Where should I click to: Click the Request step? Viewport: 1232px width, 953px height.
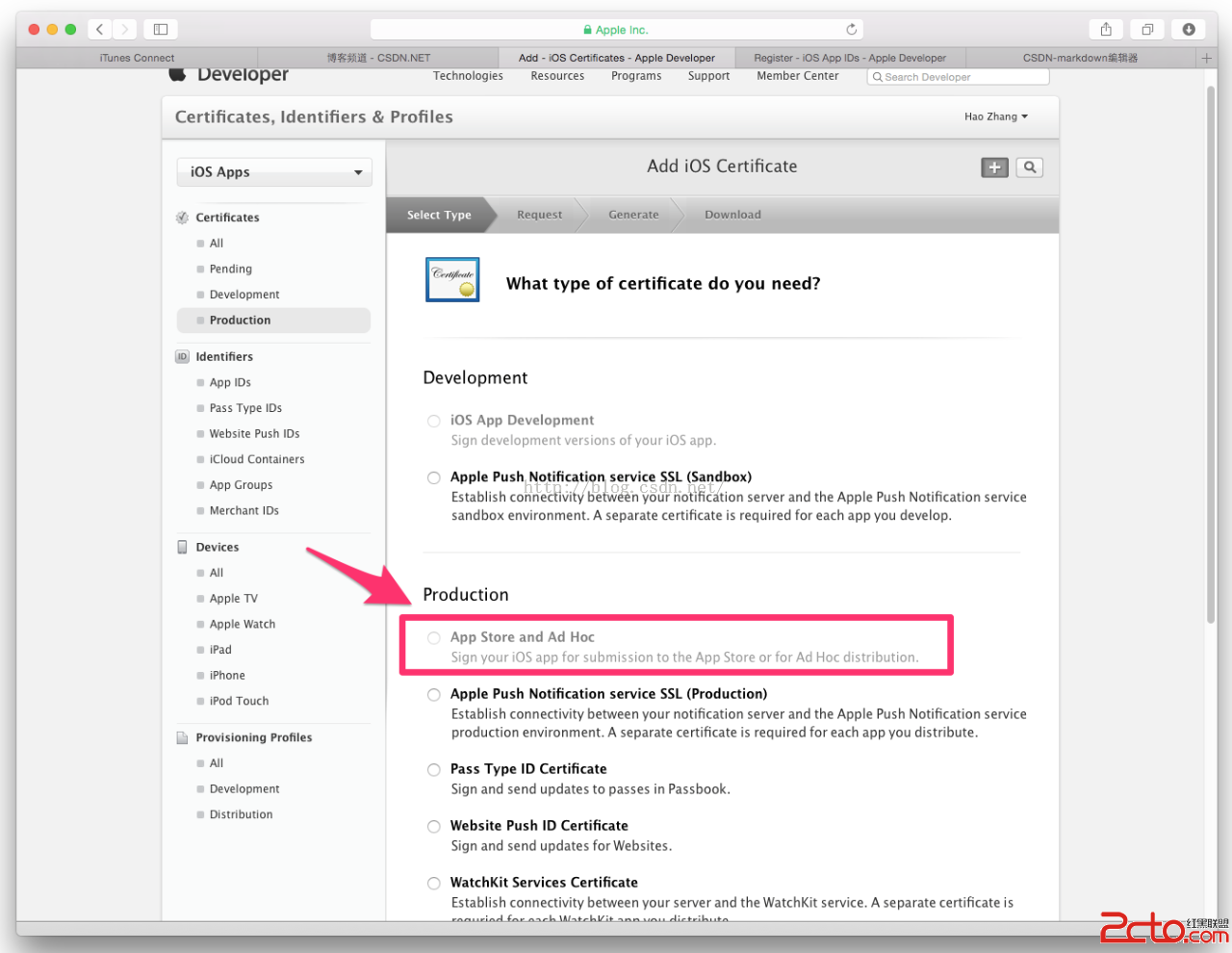point(539,215)
